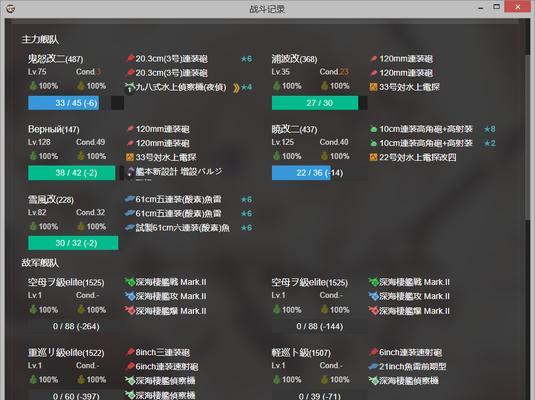Click 暁改二's HP bar showing 22 / 36 (-14)
This screenshot has width=535, height=400.
coord(319,173)
